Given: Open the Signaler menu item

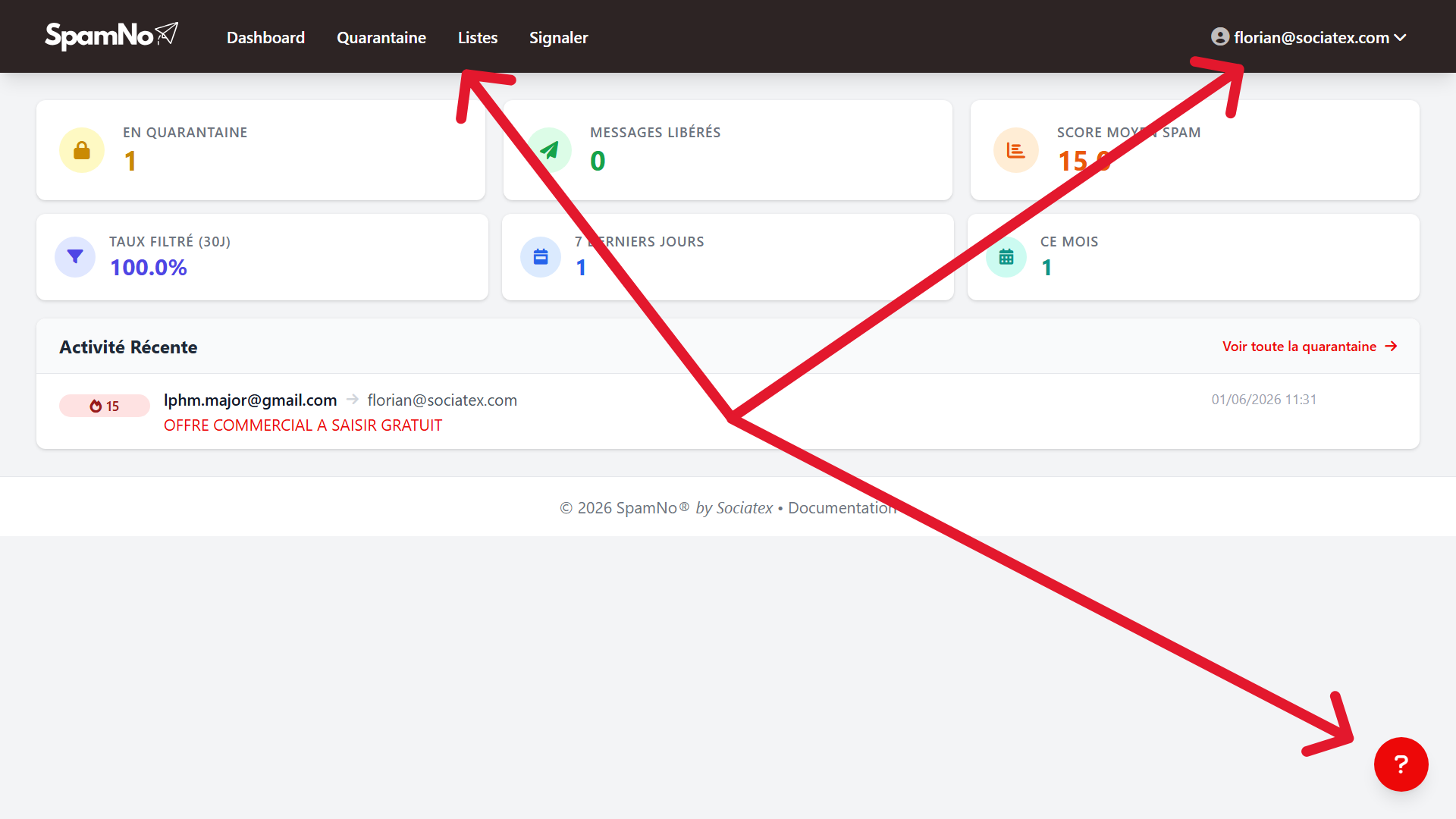Looking at the screenshot, I should [559, 37].
